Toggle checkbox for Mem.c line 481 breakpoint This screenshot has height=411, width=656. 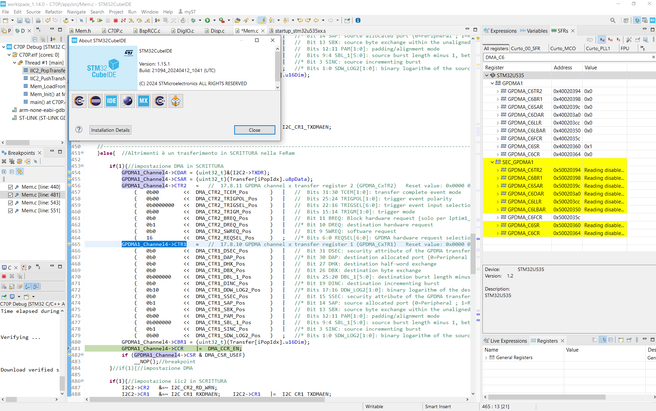[10, 195]
